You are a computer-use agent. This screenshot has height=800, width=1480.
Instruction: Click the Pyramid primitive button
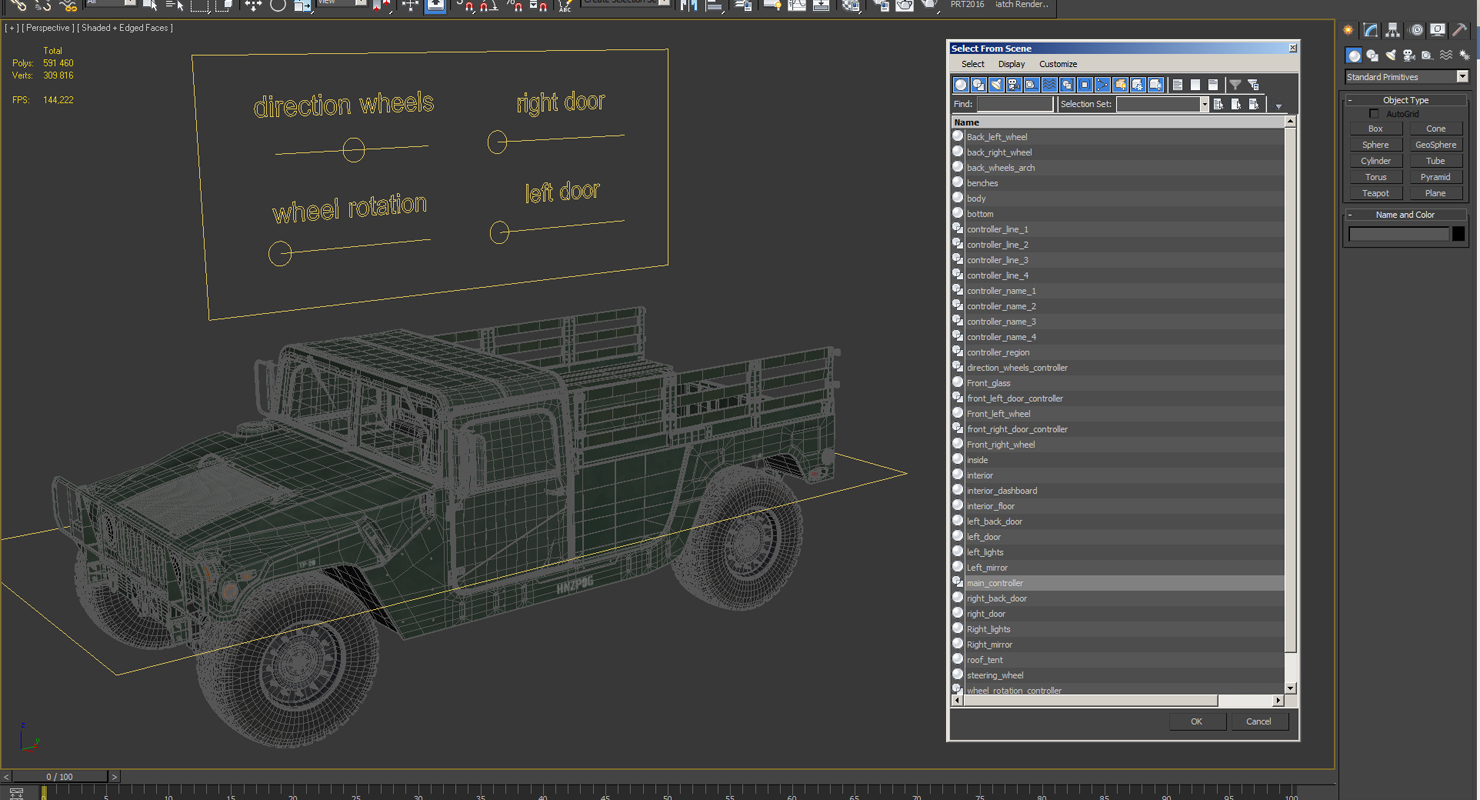[1435, 177]
